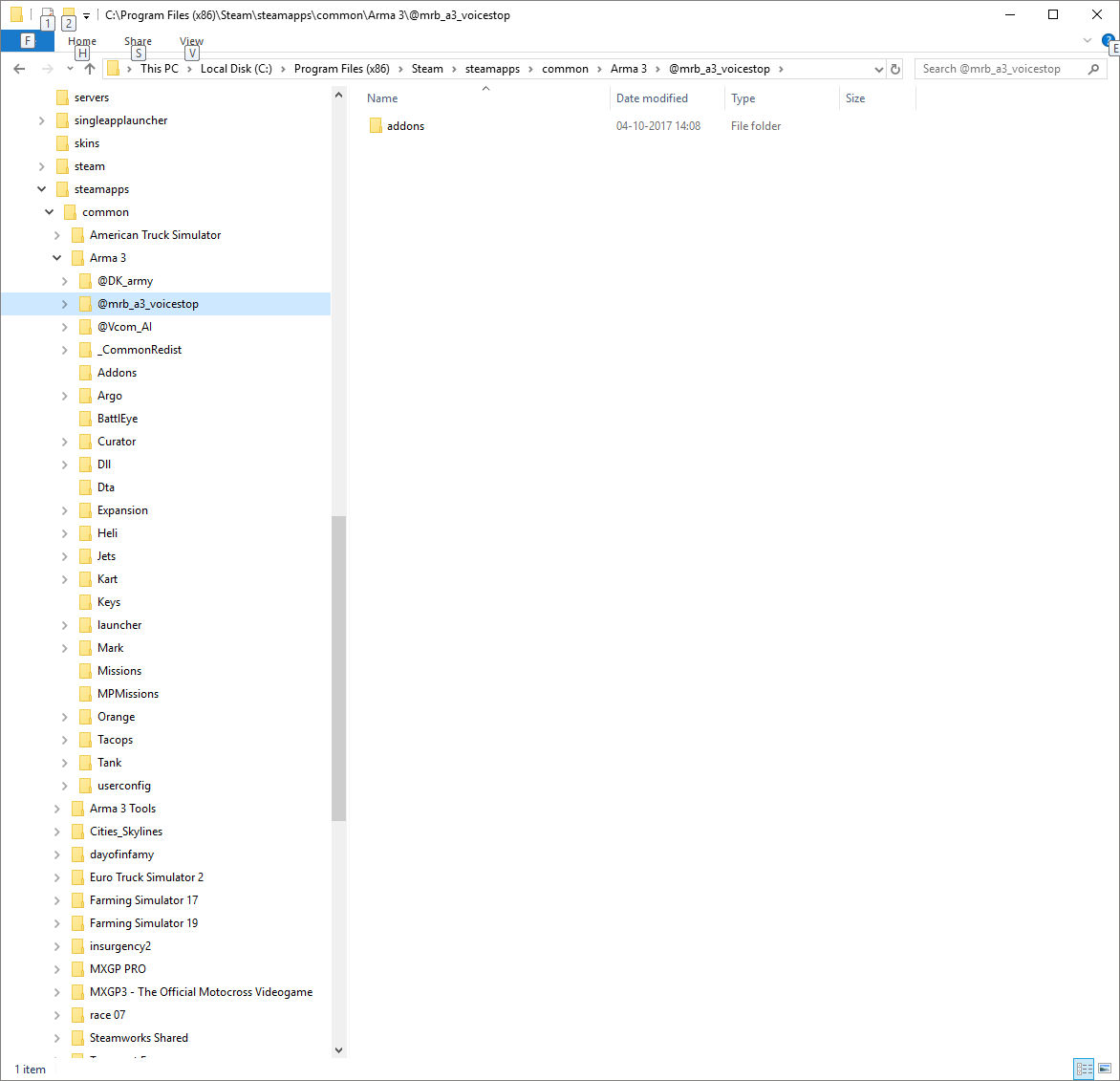
Task: Select MPMissions folder in tree
Action: 128,693
